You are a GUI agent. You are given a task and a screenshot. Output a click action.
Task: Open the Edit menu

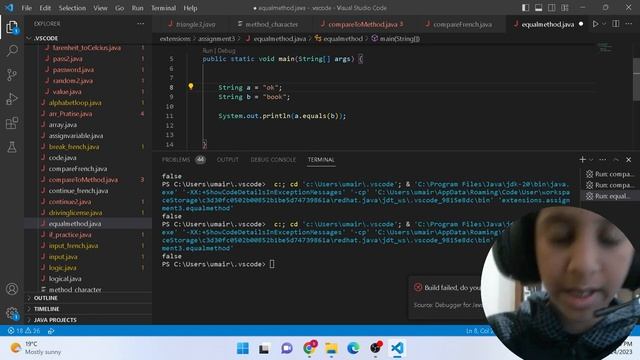45,8
